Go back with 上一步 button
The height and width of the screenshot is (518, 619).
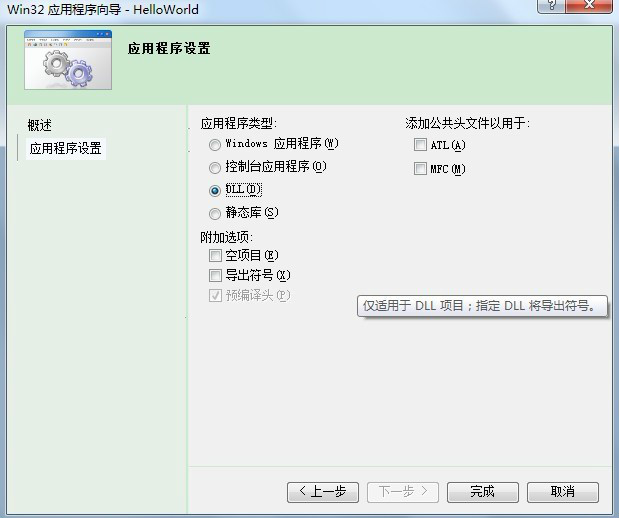point(323,492)
